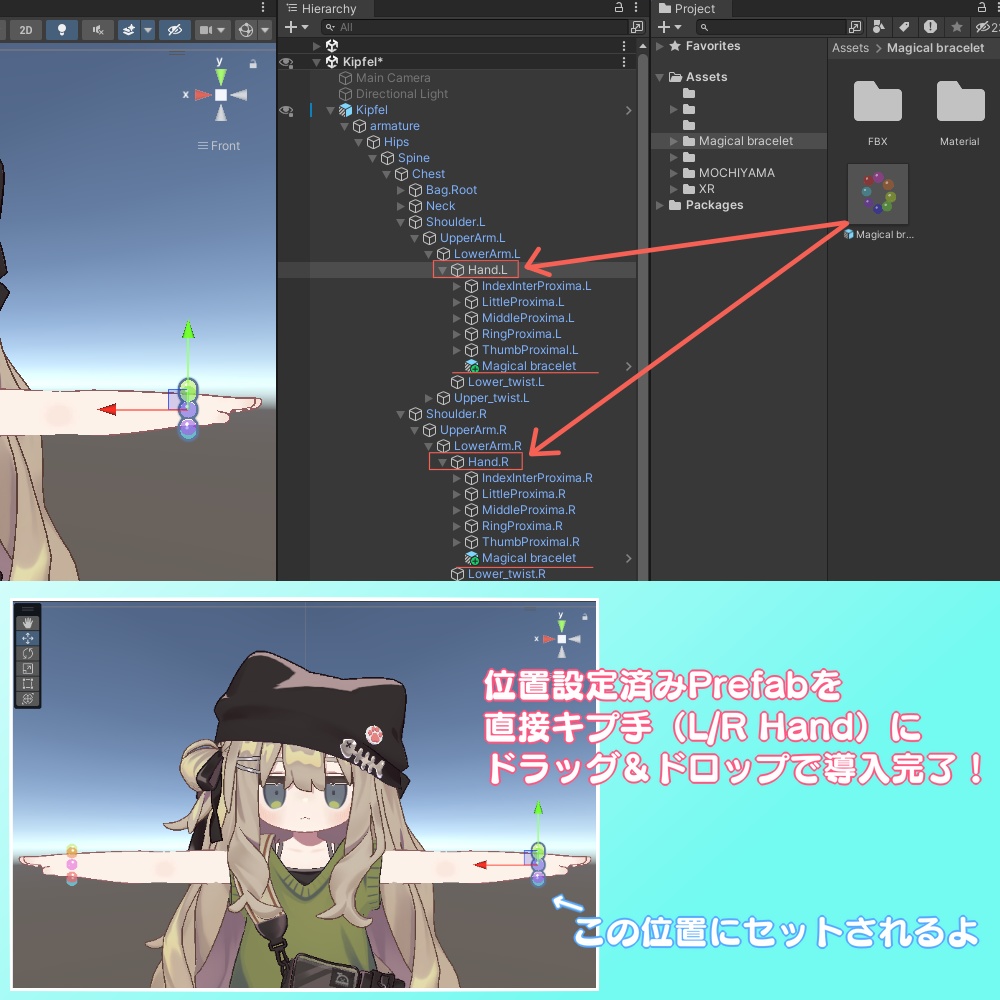Viewport: 1000px width, 1000px height.
Task: Click the padlock icon on the Project panel
Action: [x=981, y=8]
